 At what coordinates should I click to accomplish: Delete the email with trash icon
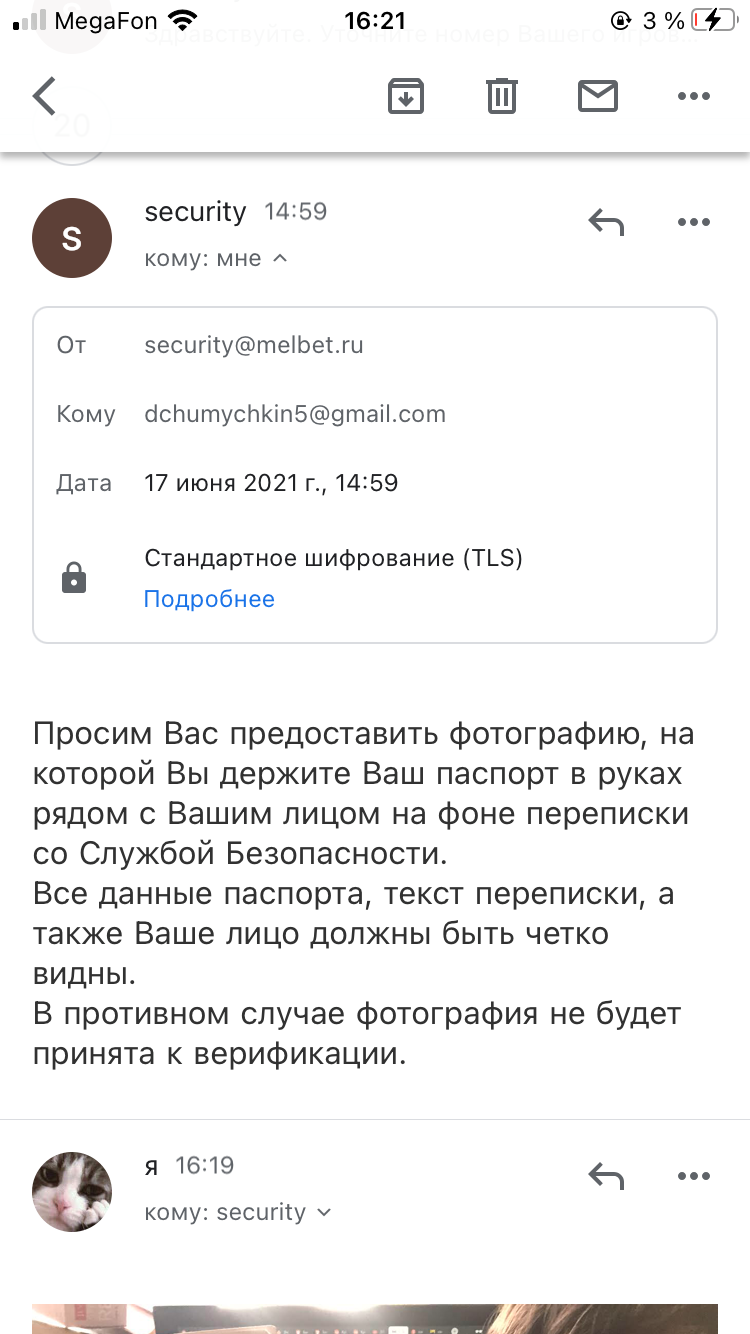502,96
